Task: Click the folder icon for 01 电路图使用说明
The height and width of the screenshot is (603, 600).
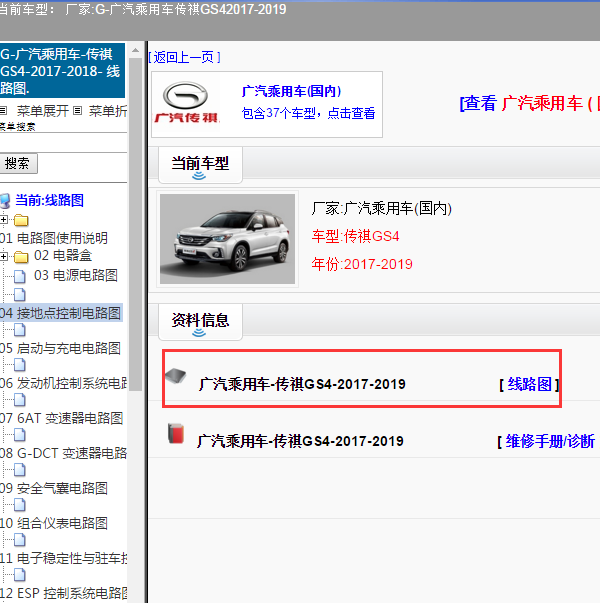Action: (x=22, y=220)
